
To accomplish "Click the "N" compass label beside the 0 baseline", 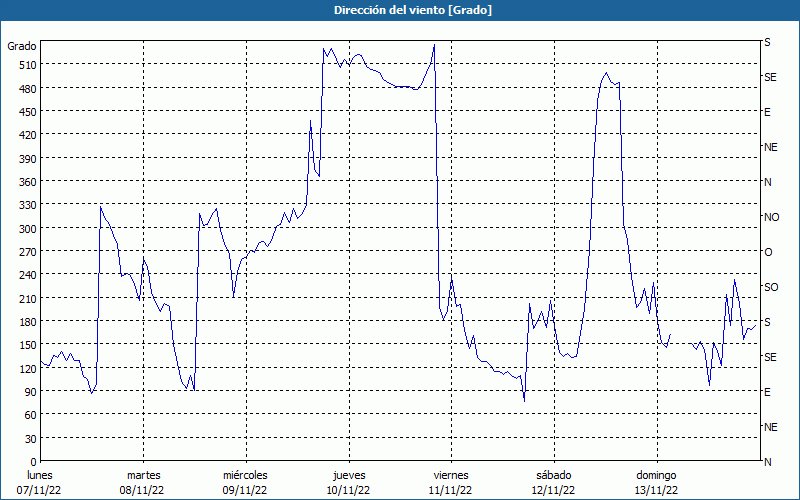I will 768,462.
